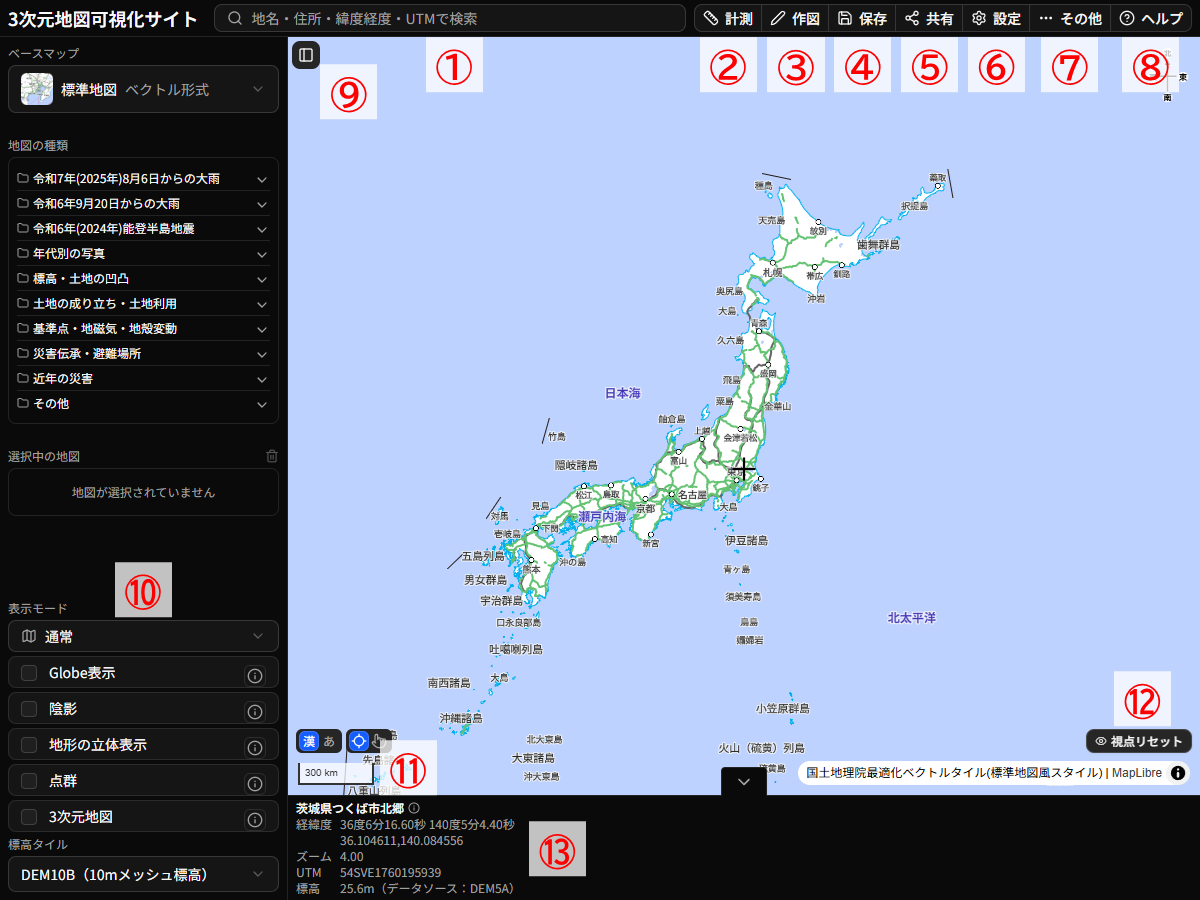Click the attribution info icon beside MapLibre
This screenshot has width=1200, height=900.
click(1178, 772)
